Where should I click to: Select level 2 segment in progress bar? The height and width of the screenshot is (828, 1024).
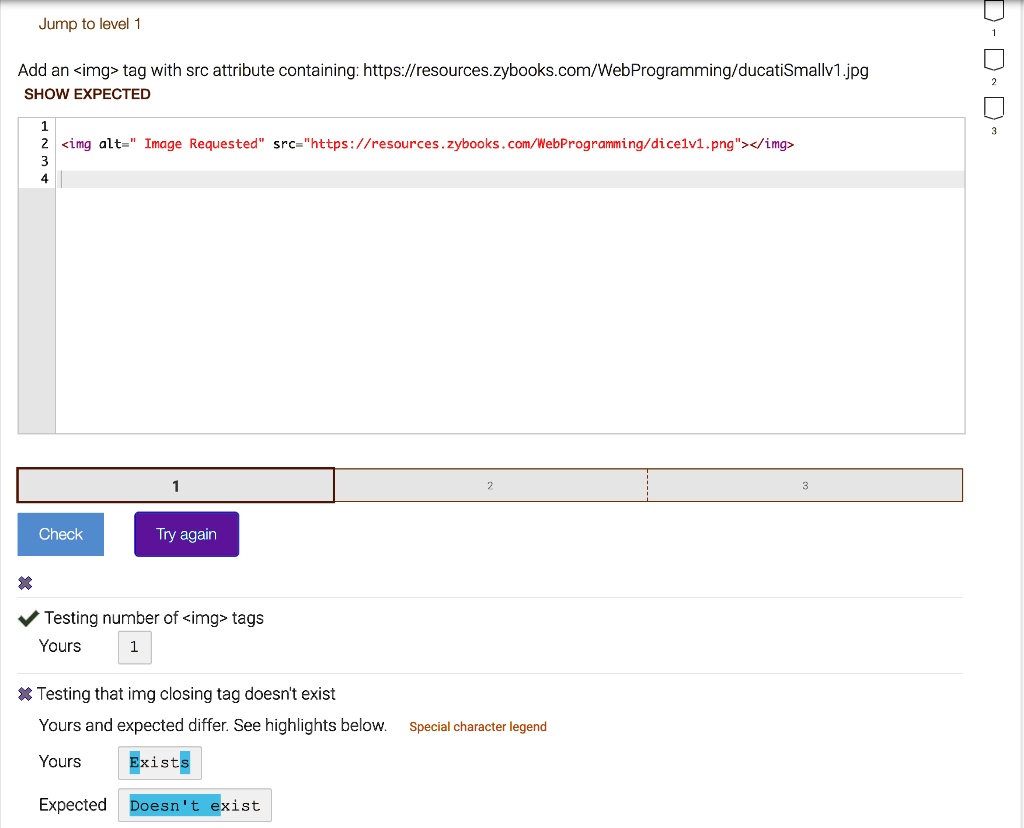tap(490, 486)
